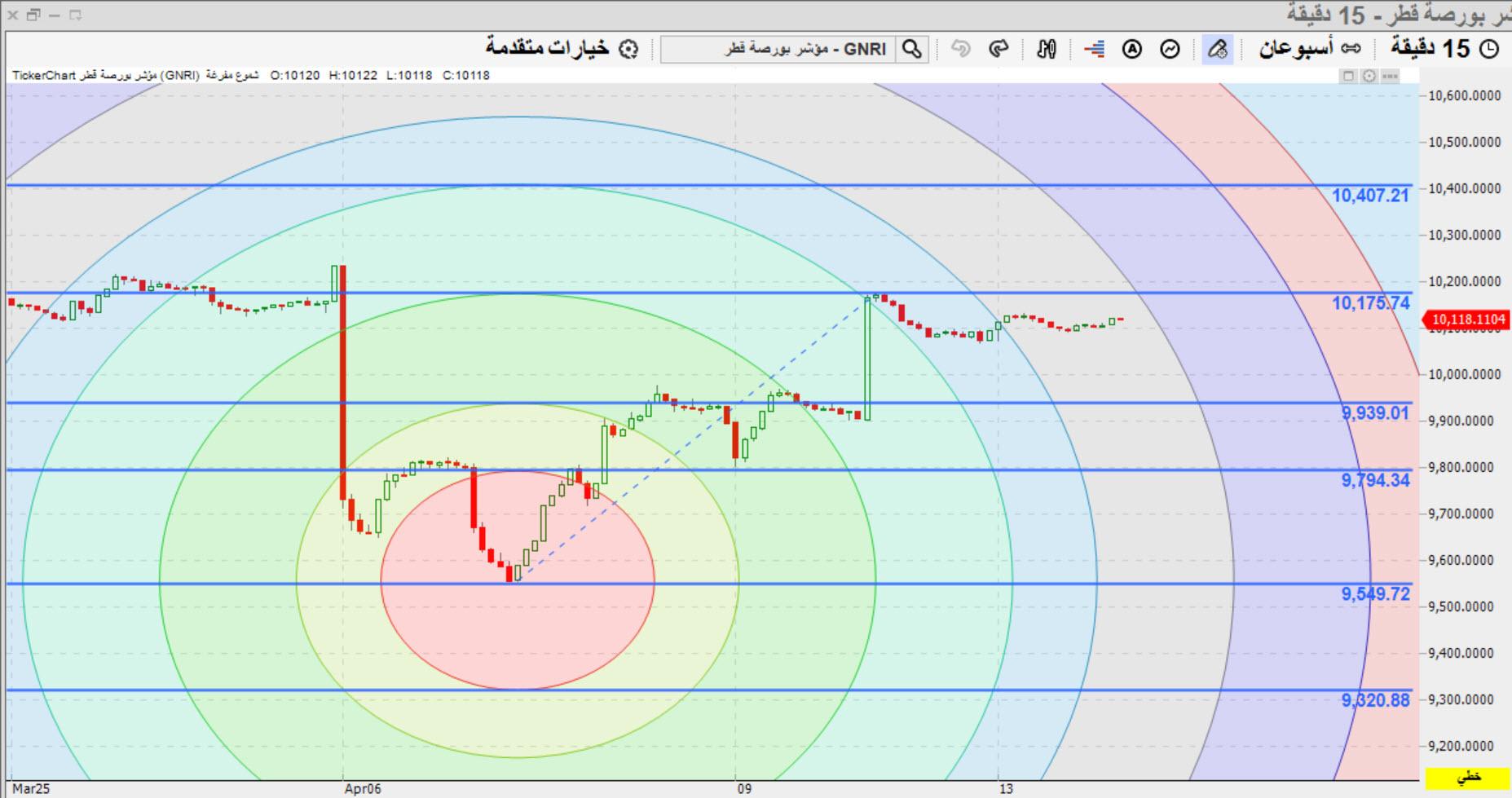Select the 9,939.01 Fibonacci level label
The height and width of the screenshot is (798, 1512).
click(1375, 413)
